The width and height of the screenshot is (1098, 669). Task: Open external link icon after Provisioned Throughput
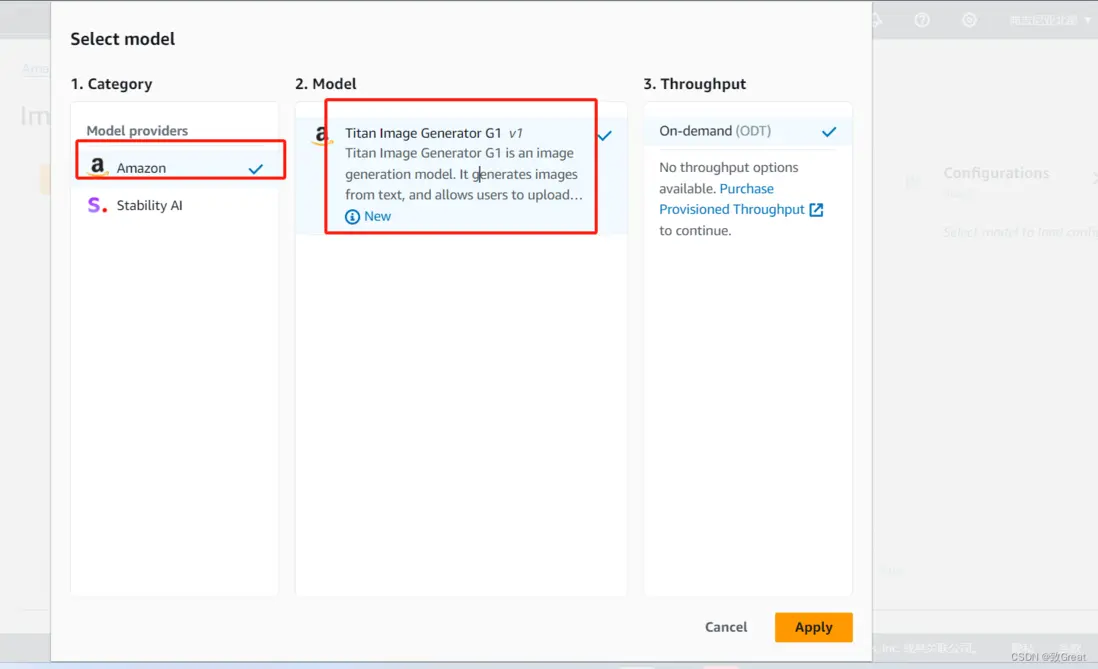click(x=816, y=210)
